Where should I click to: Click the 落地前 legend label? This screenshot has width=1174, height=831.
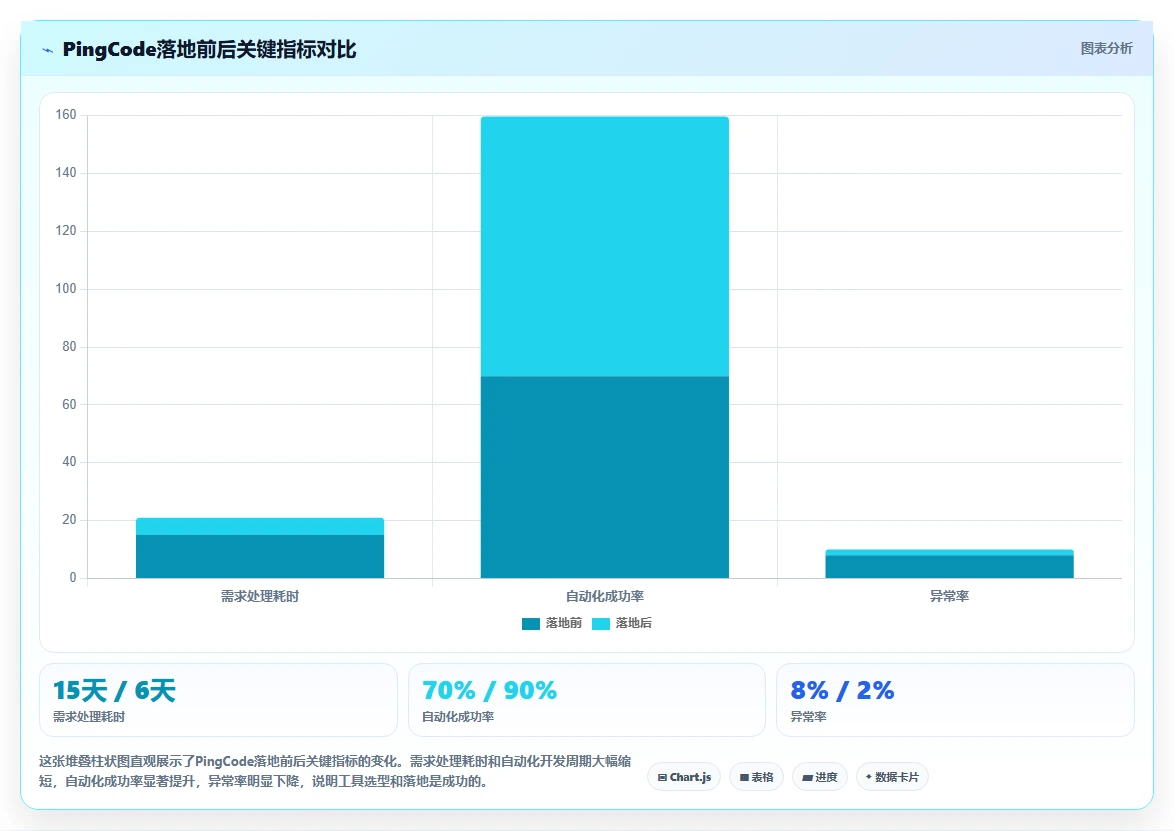[x=563, y=623]
